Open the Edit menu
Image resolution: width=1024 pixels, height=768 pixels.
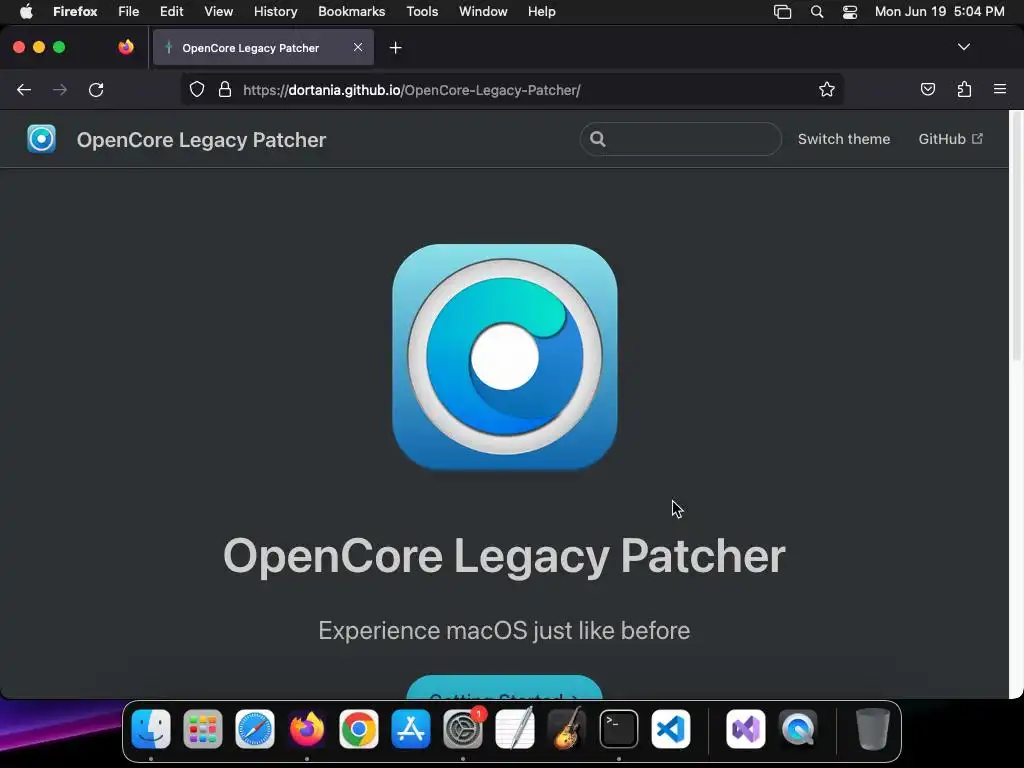tap(171, 12)
